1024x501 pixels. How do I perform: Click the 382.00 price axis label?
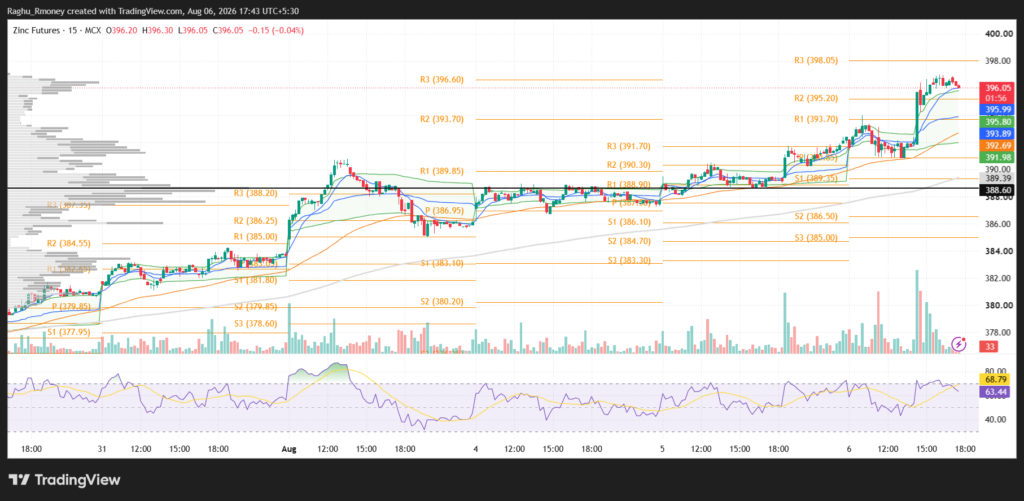point(997,278)
